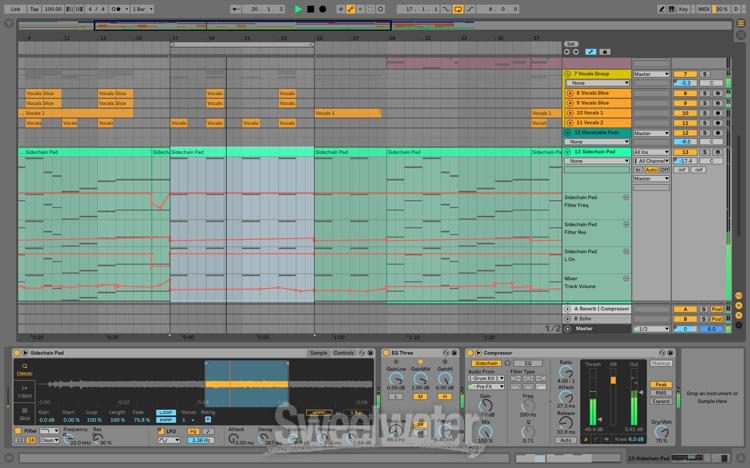Select 1-Shot mode in Simpler

24,391
